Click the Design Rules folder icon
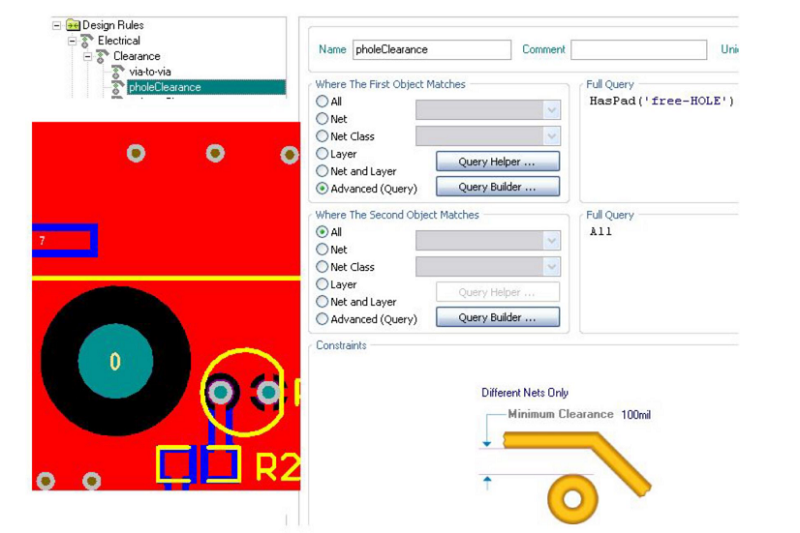The height and width of the screenshot is (533, 800). [x=73, y=25]
